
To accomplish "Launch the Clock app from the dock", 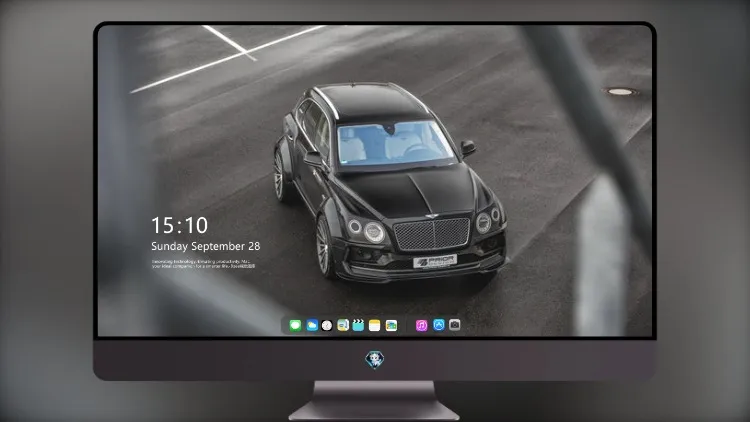I will click(327, 325).
